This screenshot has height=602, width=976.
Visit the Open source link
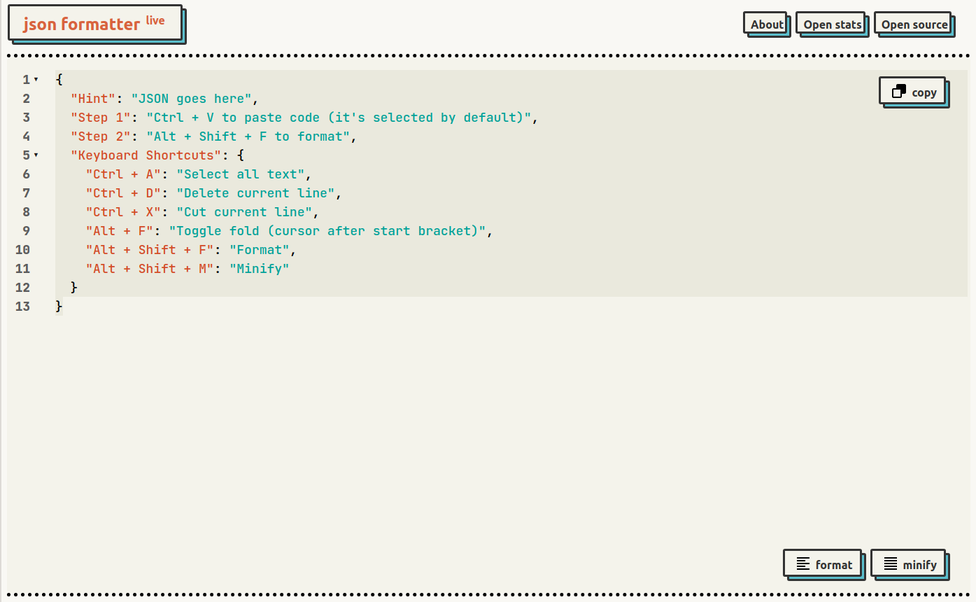pyautogui.click(x=914, y=24)
